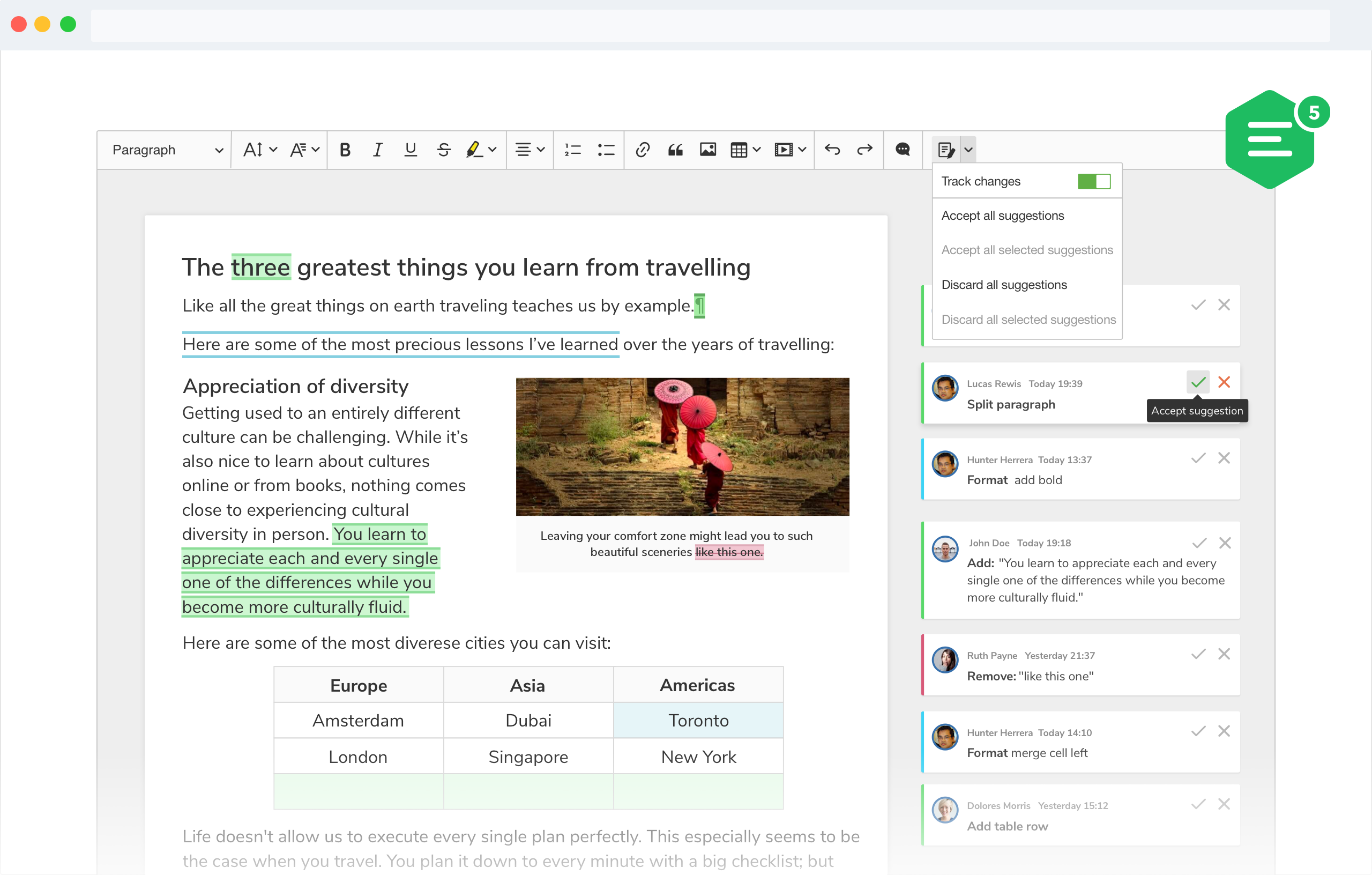Discard Ruth Payne remove suggestion
Image resolution: width=1372 pixels, height=875 pixels.
[x=1224, y=655]
